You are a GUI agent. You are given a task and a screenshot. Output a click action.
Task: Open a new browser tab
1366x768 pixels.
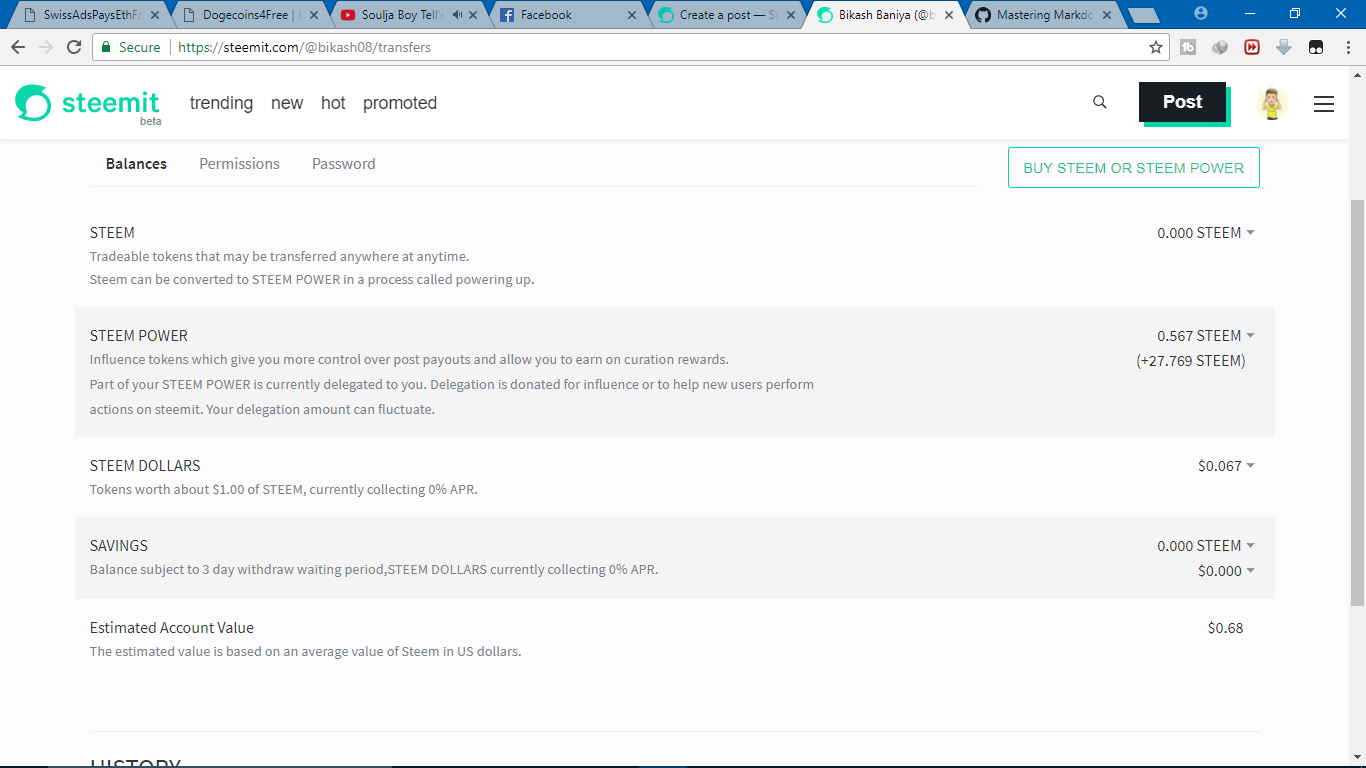coord(1144,15)
